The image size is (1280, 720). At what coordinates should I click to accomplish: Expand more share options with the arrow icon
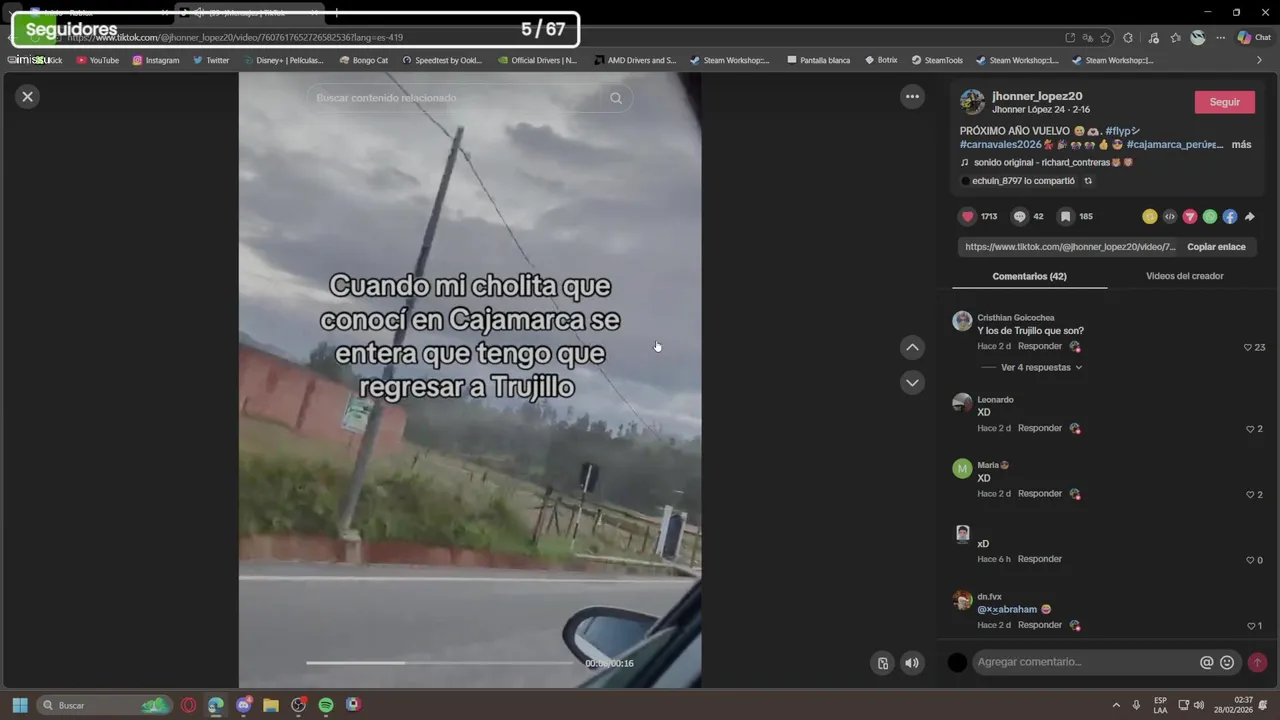tap(1250, 216)
